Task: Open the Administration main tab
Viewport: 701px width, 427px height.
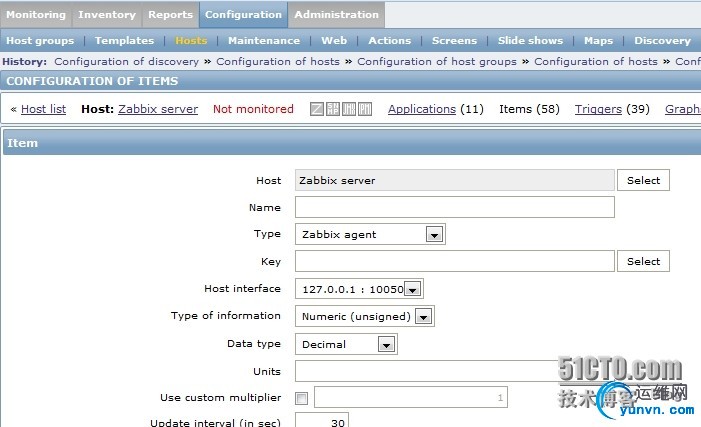Action: click(x=336, y=14)
